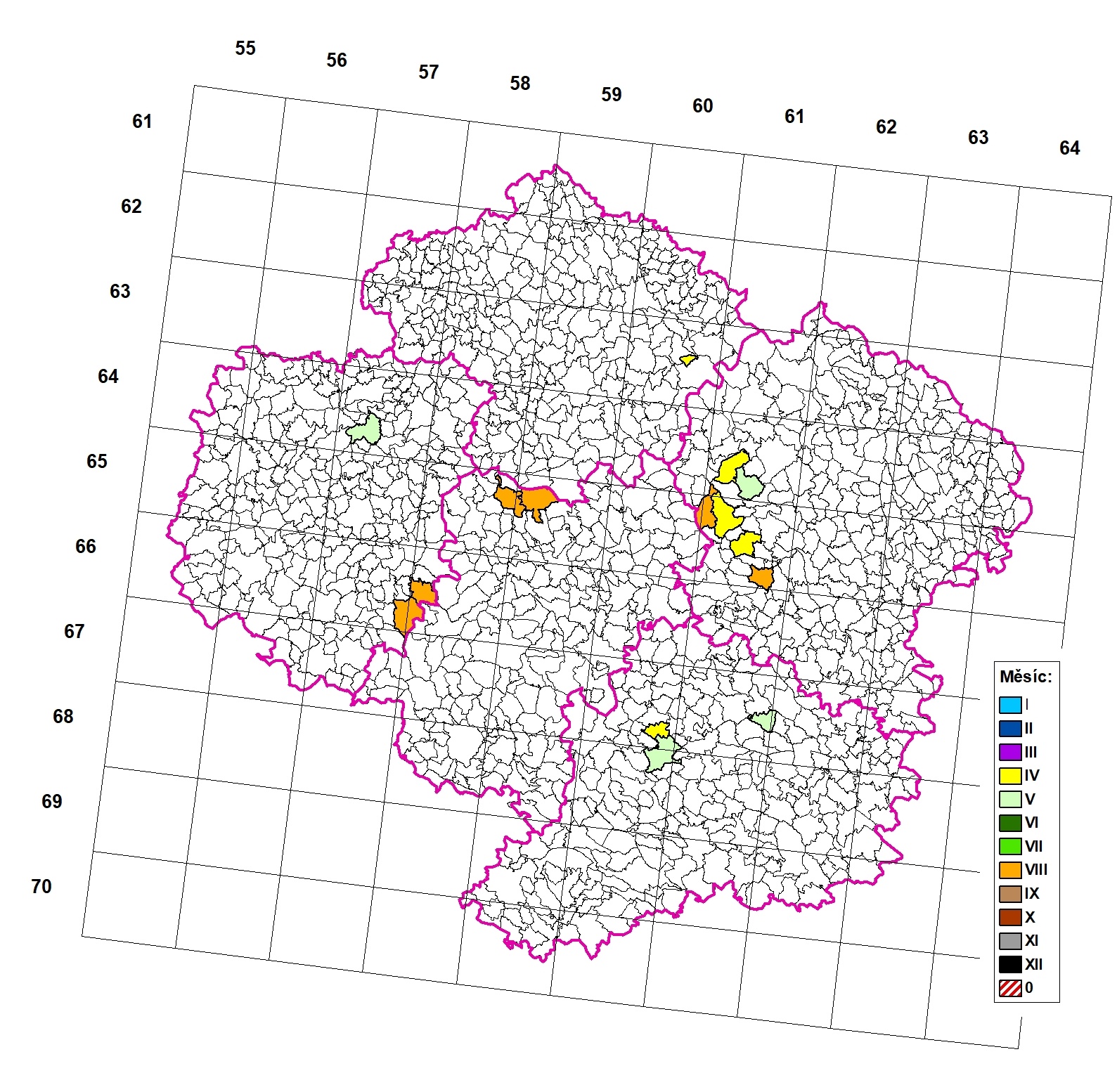1117x1092 pixels.
Task: Click the pale green municipality below the southern yellow one
Action: coord(661,755)
